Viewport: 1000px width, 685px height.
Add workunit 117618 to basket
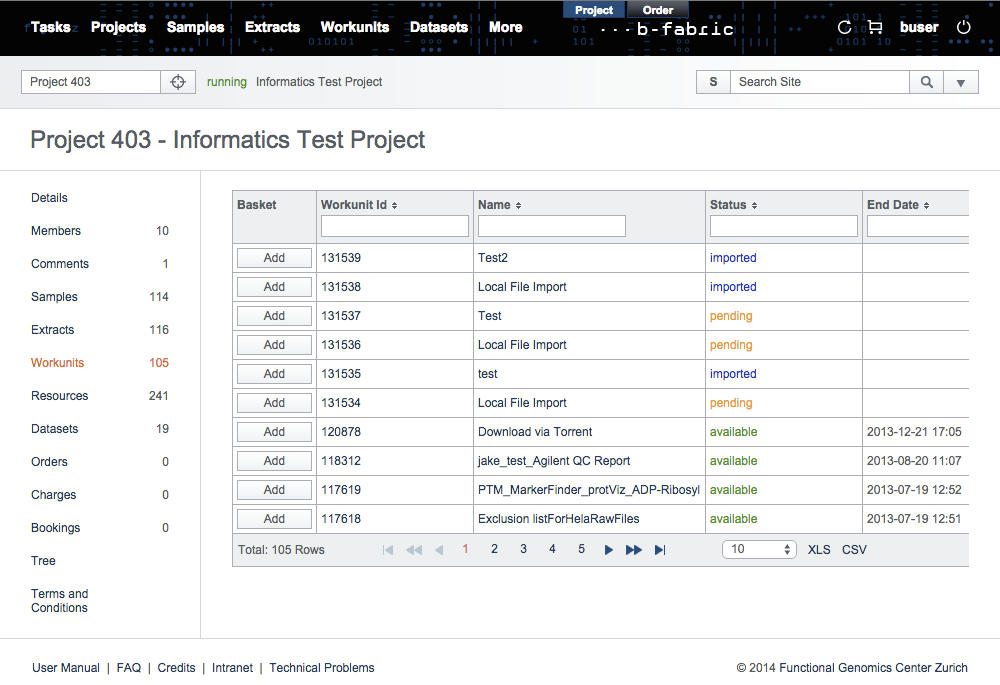click(x=274, y=519)
